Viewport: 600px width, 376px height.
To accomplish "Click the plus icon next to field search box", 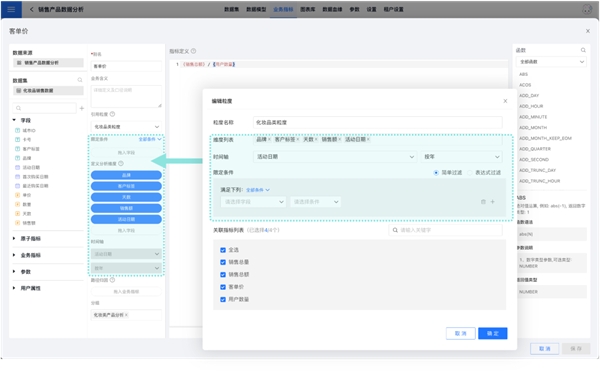I will pyautogui.click(x=82, y=108).
